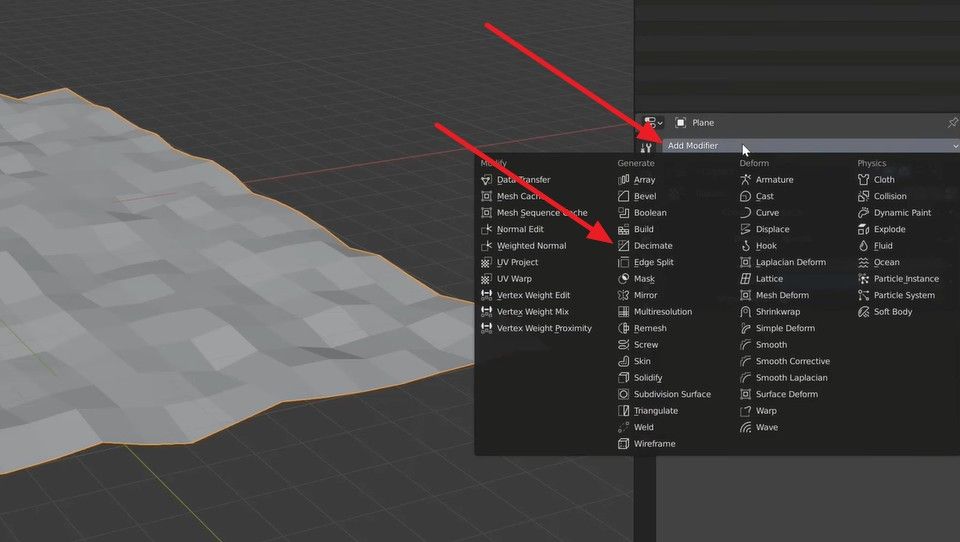960x542 pixels.
Task: Click the mesh object icon beside Plane
Action: point(680,123)
